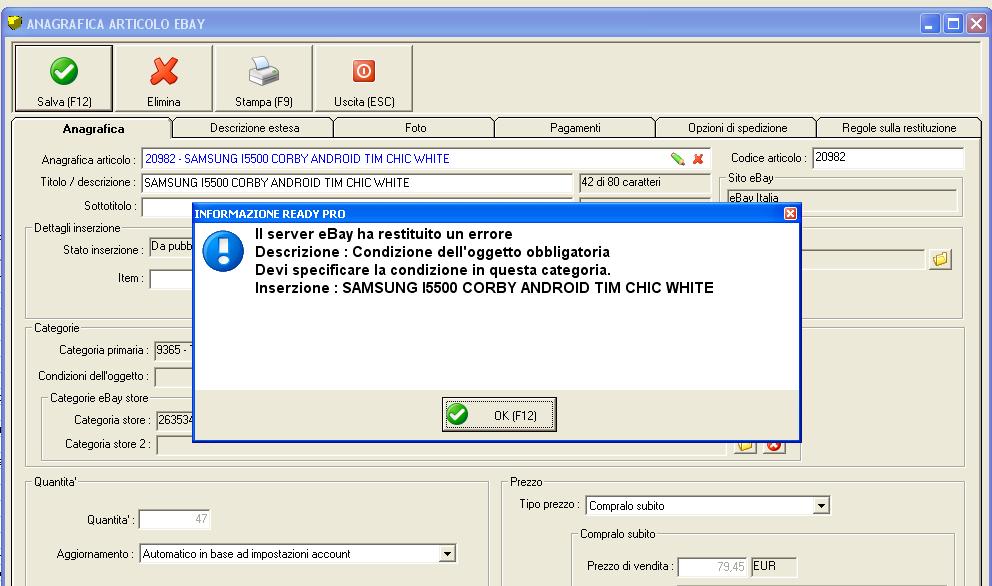Open the Regole sulla restituzione tab
Image resolution: width=992 pixels, height=586 pixels.
[x=899, y=128]
